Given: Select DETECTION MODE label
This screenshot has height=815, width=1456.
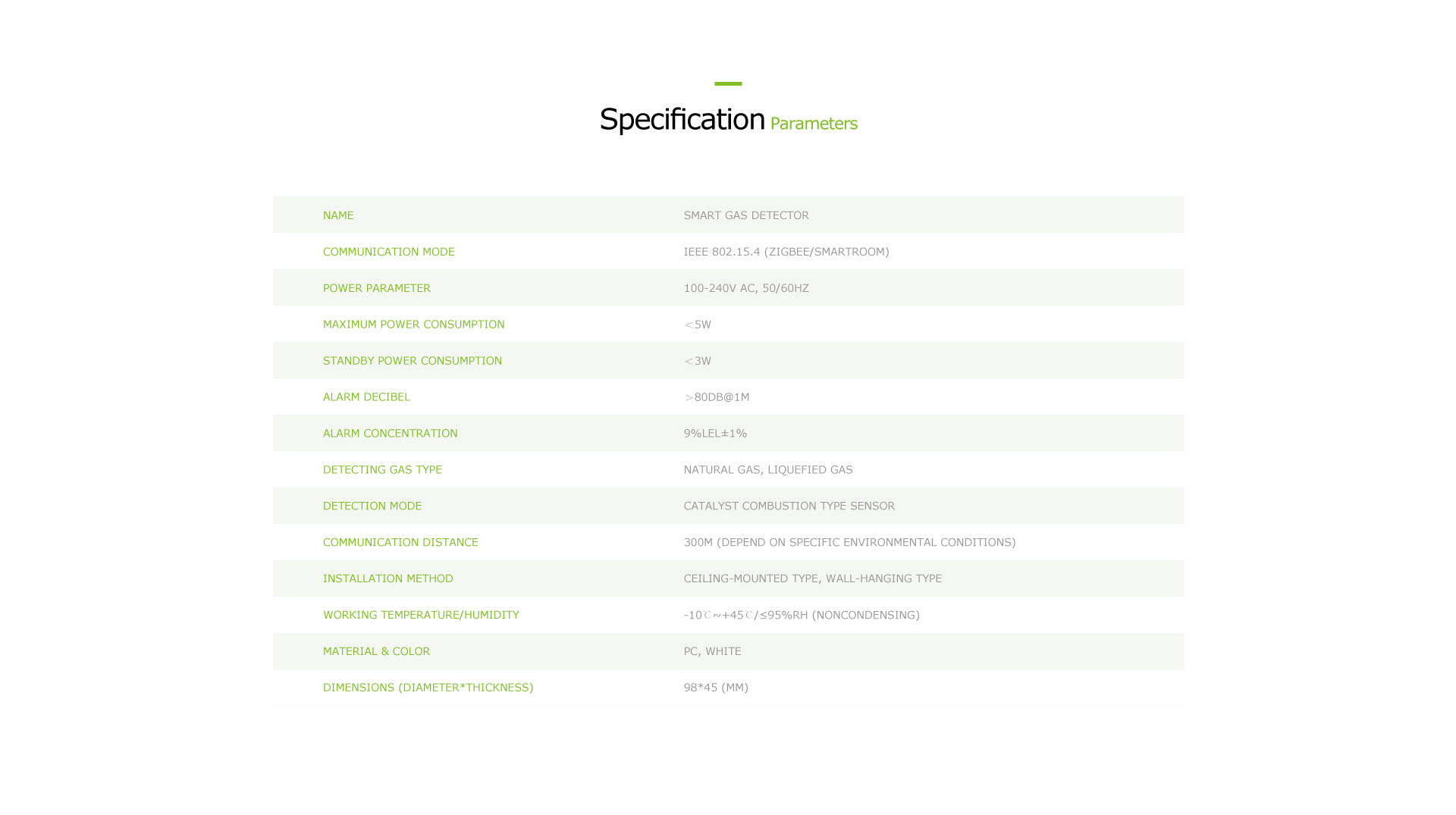Looking at the screenshot, I should (372, 506).
